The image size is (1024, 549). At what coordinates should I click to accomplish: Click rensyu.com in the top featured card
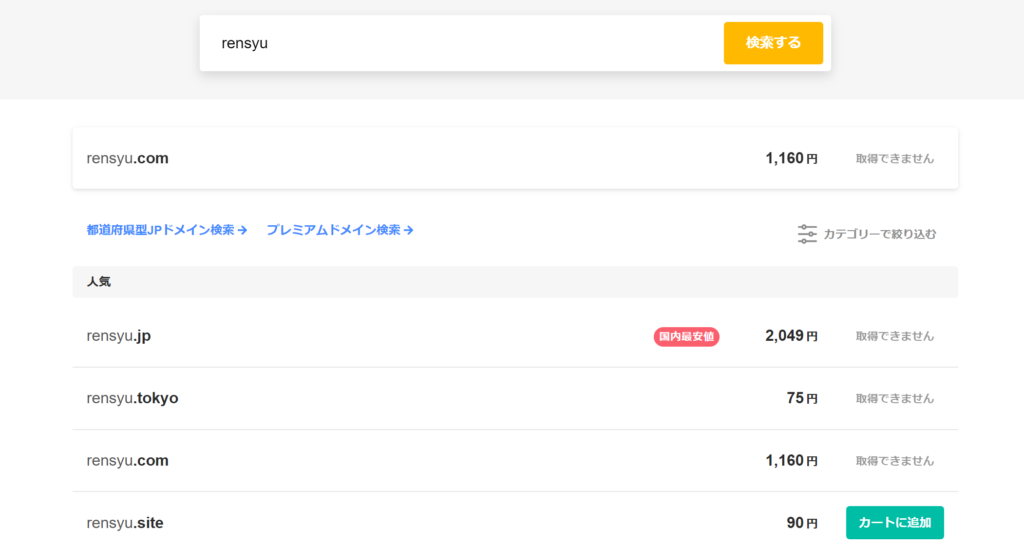(128, 158)
